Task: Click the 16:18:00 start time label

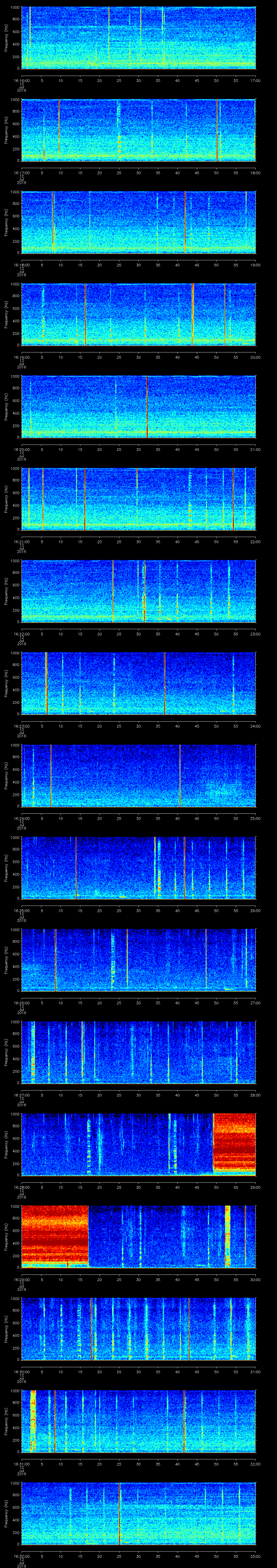Action: click(x=21, y=265)
